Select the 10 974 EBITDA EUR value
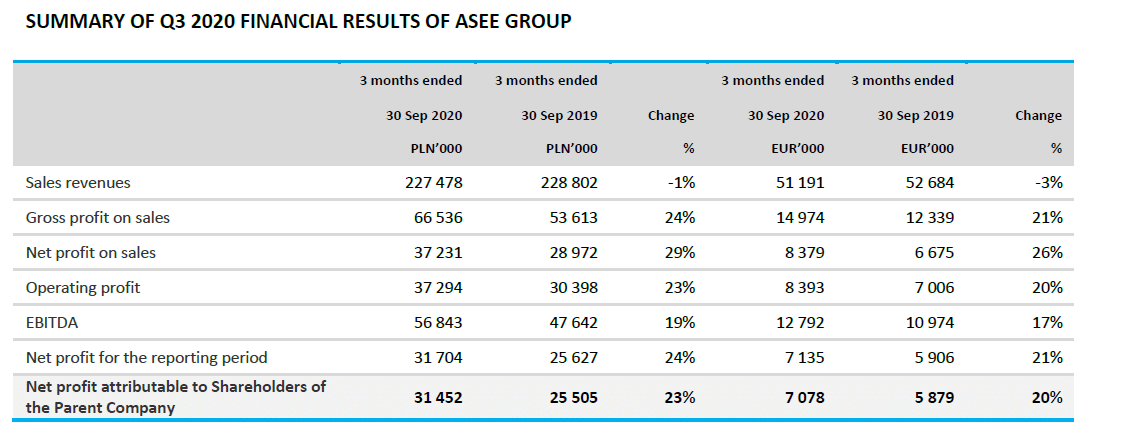Viewport: 1132px width, 444px height. click(928, 323)
